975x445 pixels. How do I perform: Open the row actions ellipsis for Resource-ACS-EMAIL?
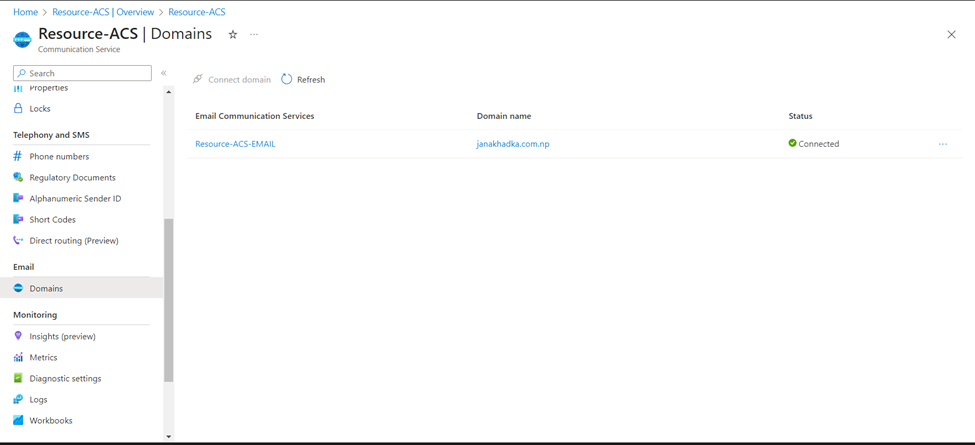[943, 144]
